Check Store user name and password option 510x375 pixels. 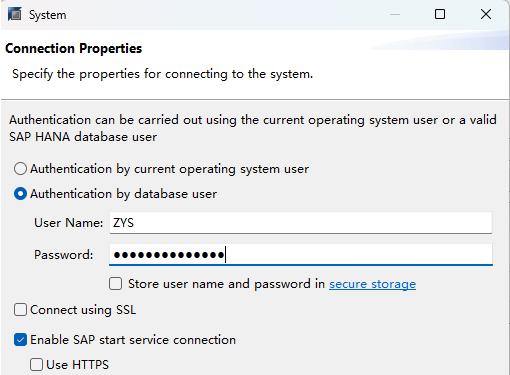pyautogui.click(x=115, y=284)
